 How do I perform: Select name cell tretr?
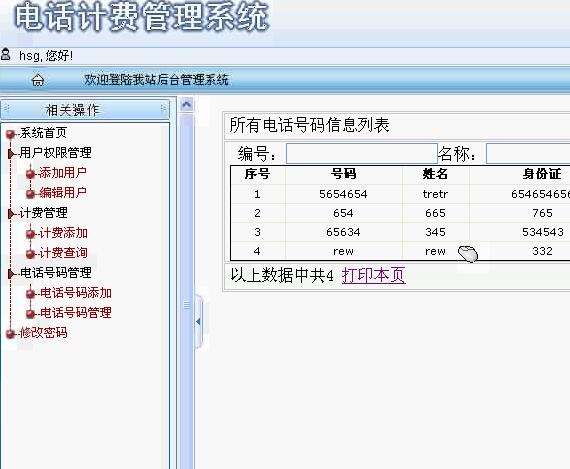[435, 194]
